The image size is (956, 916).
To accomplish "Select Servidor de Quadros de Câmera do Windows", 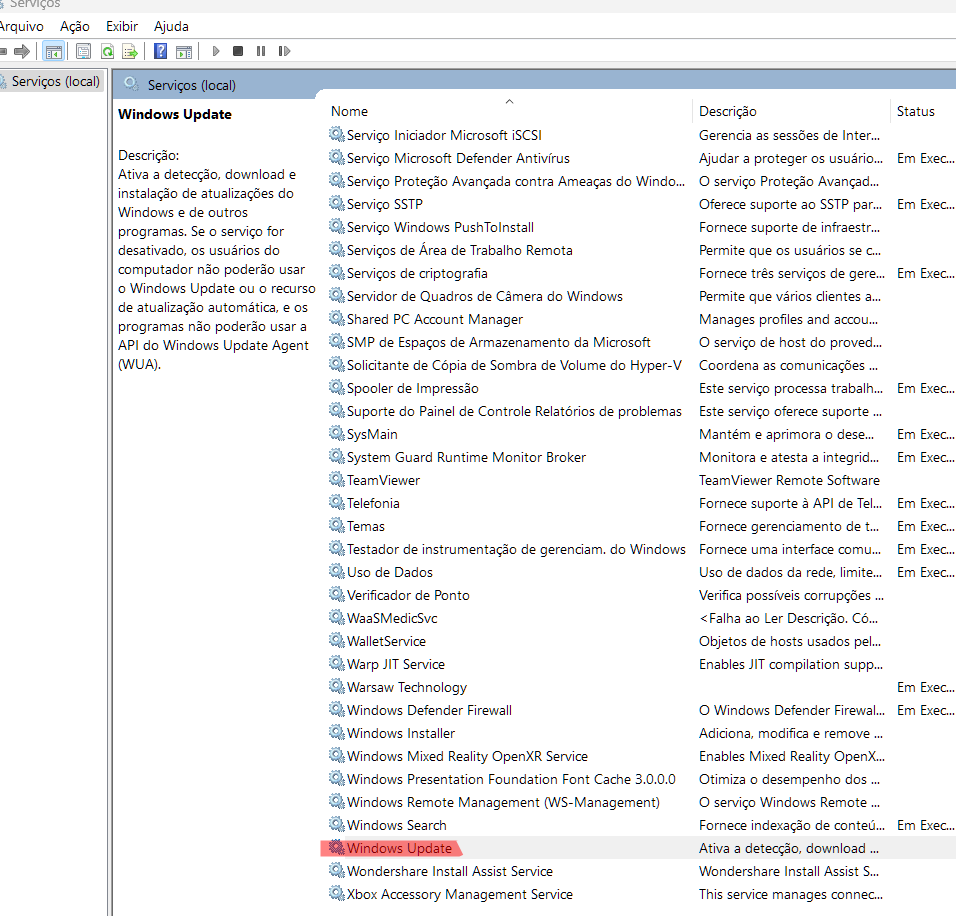I will (485, 296).
